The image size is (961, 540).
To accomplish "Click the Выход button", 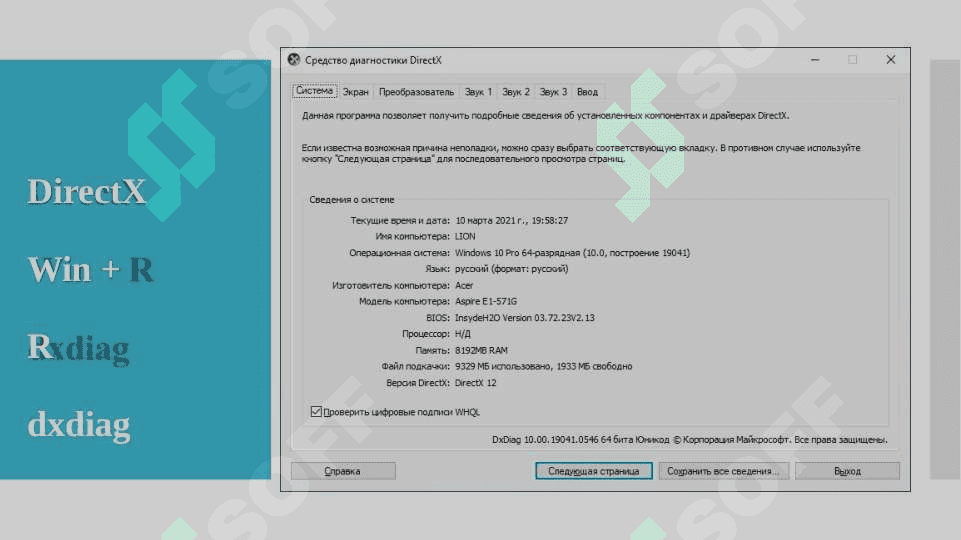I will [x=847, y=471].
